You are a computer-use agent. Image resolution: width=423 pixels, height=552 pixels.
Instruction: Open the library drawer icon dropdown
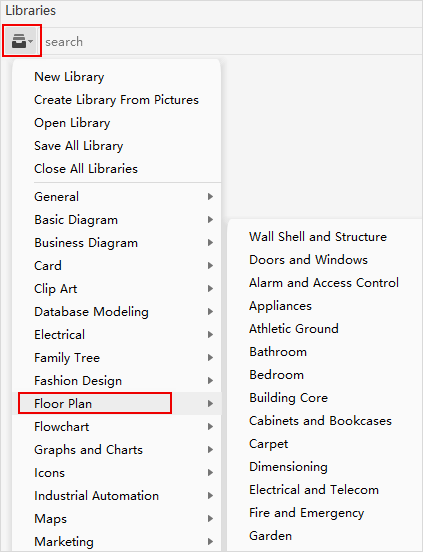pos(22,40)
